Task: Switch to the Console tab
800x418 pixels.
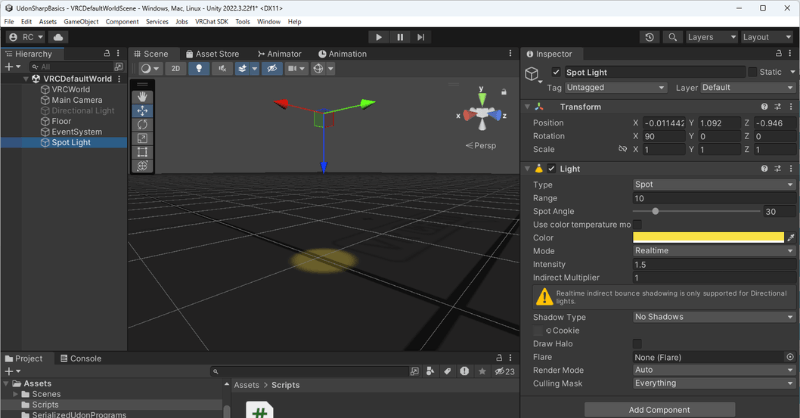Action: [x=81, y=358]
